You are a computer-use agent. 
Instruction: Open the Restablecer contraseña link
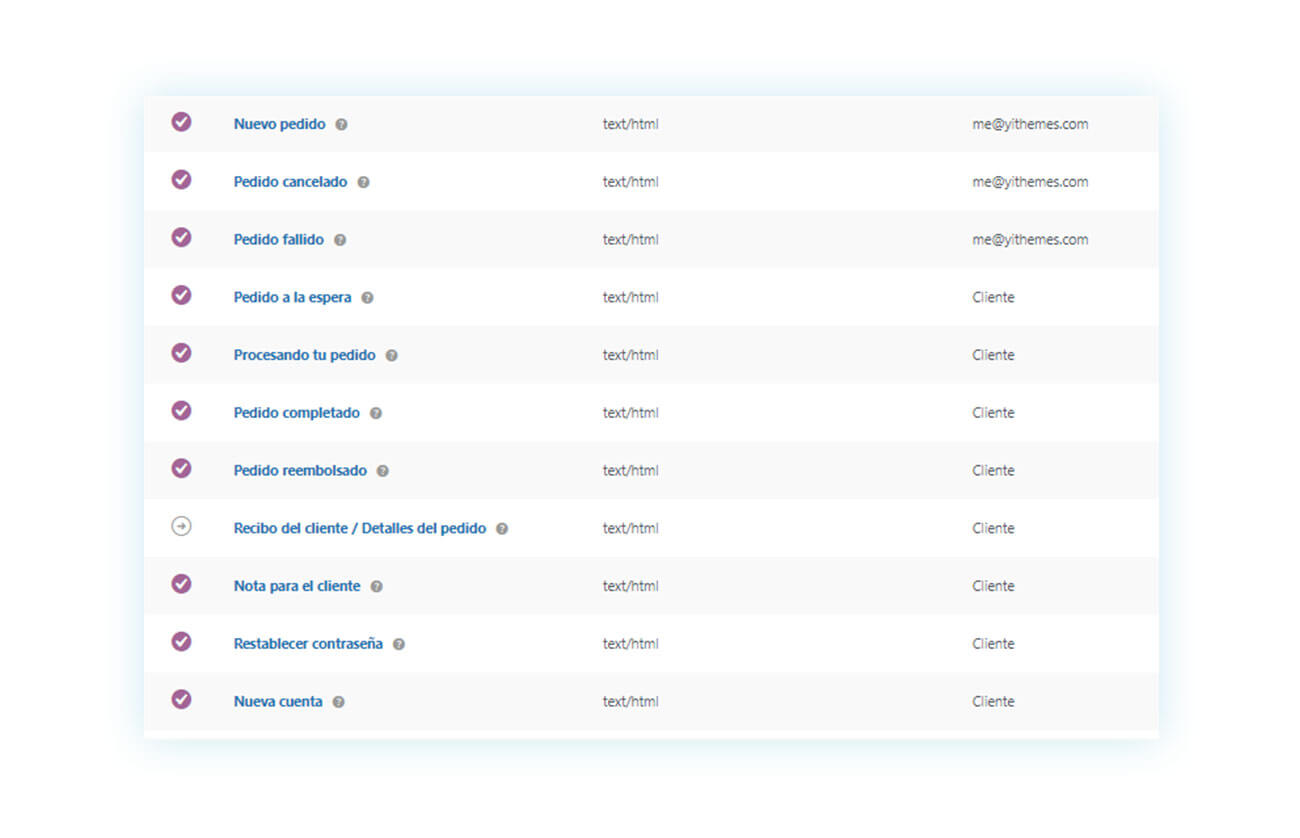308,644
